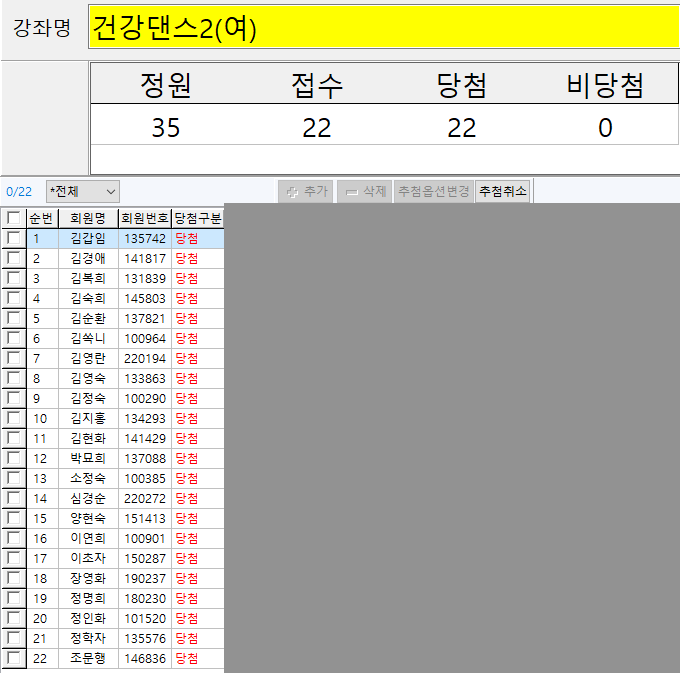Select member number 151413
Screen dimensions: 680x673
tap(145, 519)
